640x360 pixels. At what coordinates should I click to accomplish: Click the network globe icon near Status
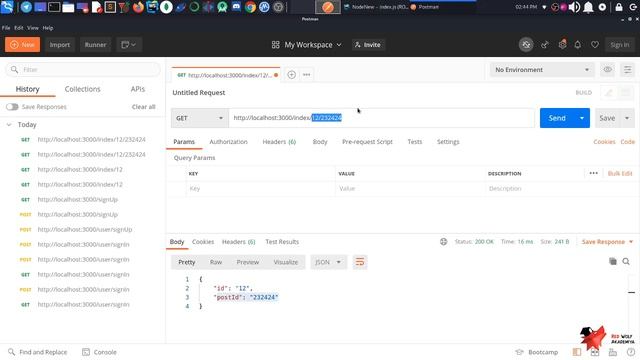[x=444, y=242]
